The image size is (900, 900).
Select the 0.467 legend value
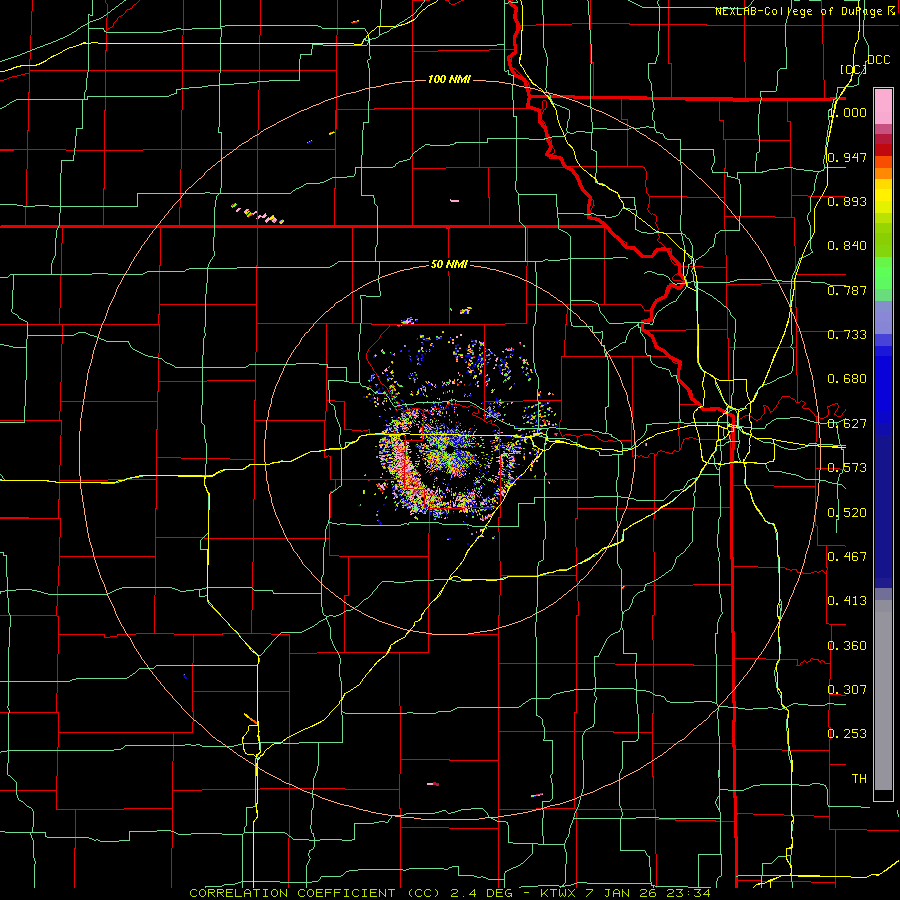[x=847, y=556]
